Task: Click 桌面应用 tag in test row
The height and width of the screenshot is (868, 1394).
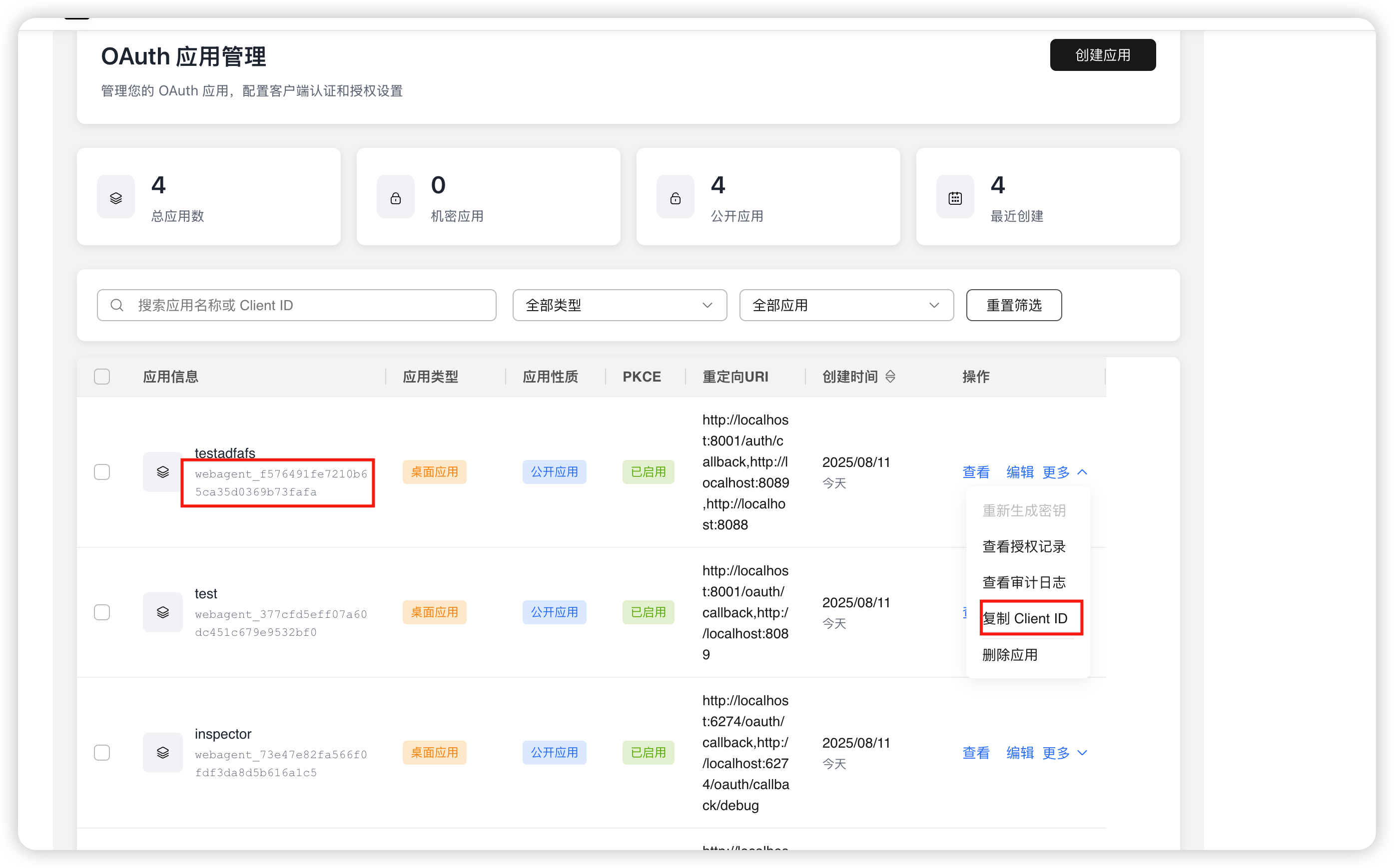Action: pyautogui.click(x=434, y=612)
